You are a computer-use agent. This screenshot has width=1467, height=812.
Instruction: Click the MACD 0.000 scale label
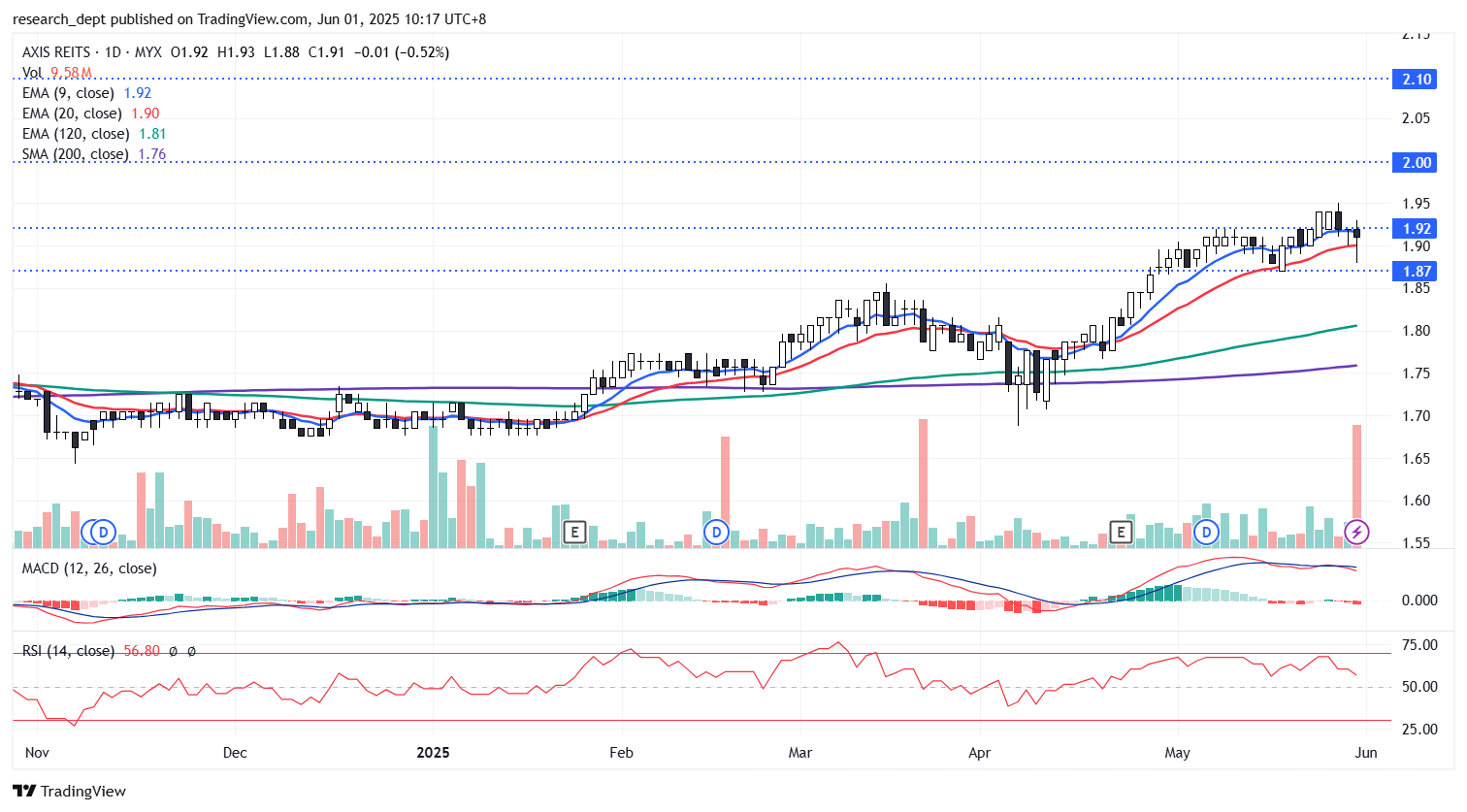click(x=1420, y=601)
